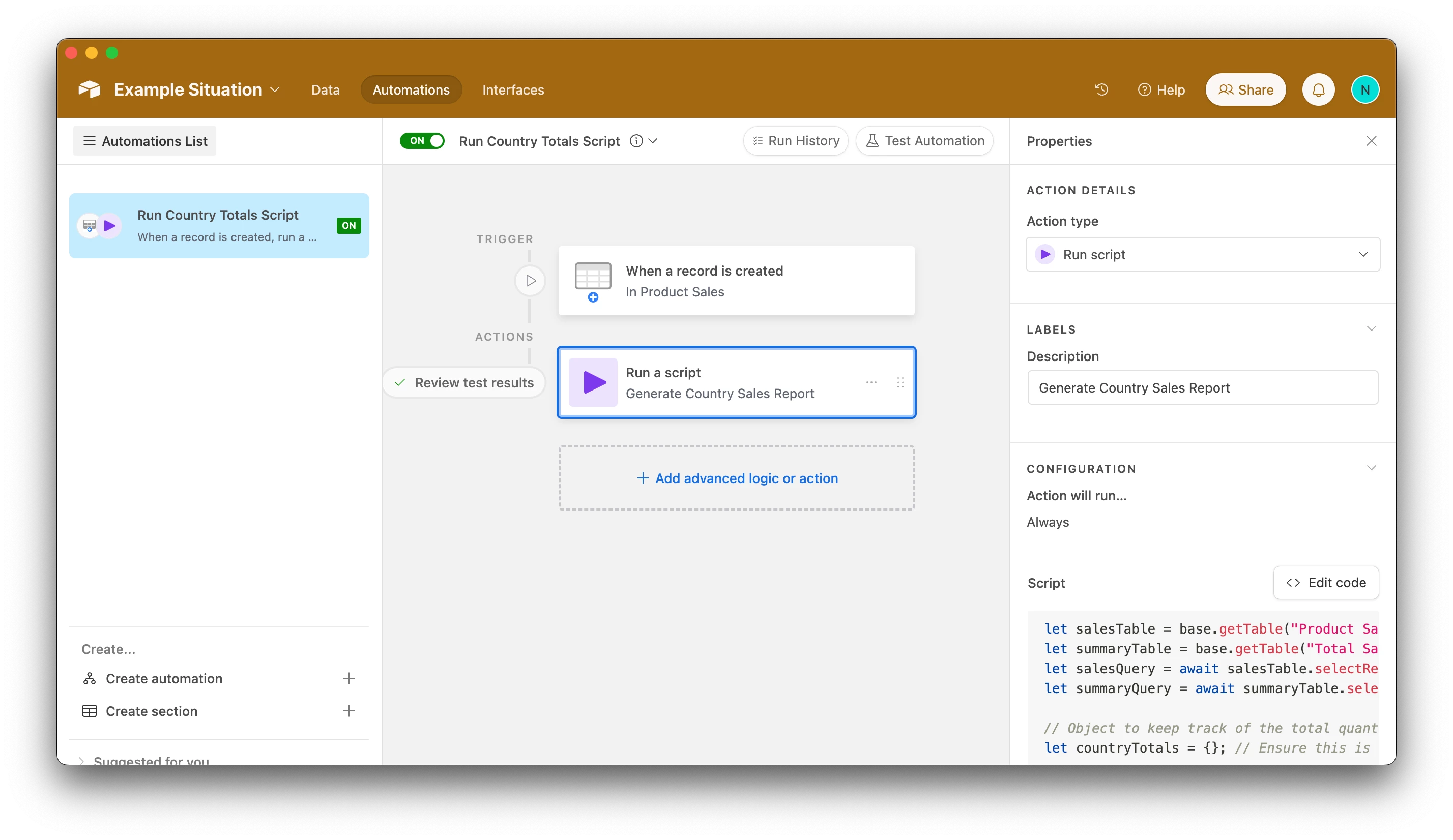Open the automation name dropdown chevron

pos(653,141)
